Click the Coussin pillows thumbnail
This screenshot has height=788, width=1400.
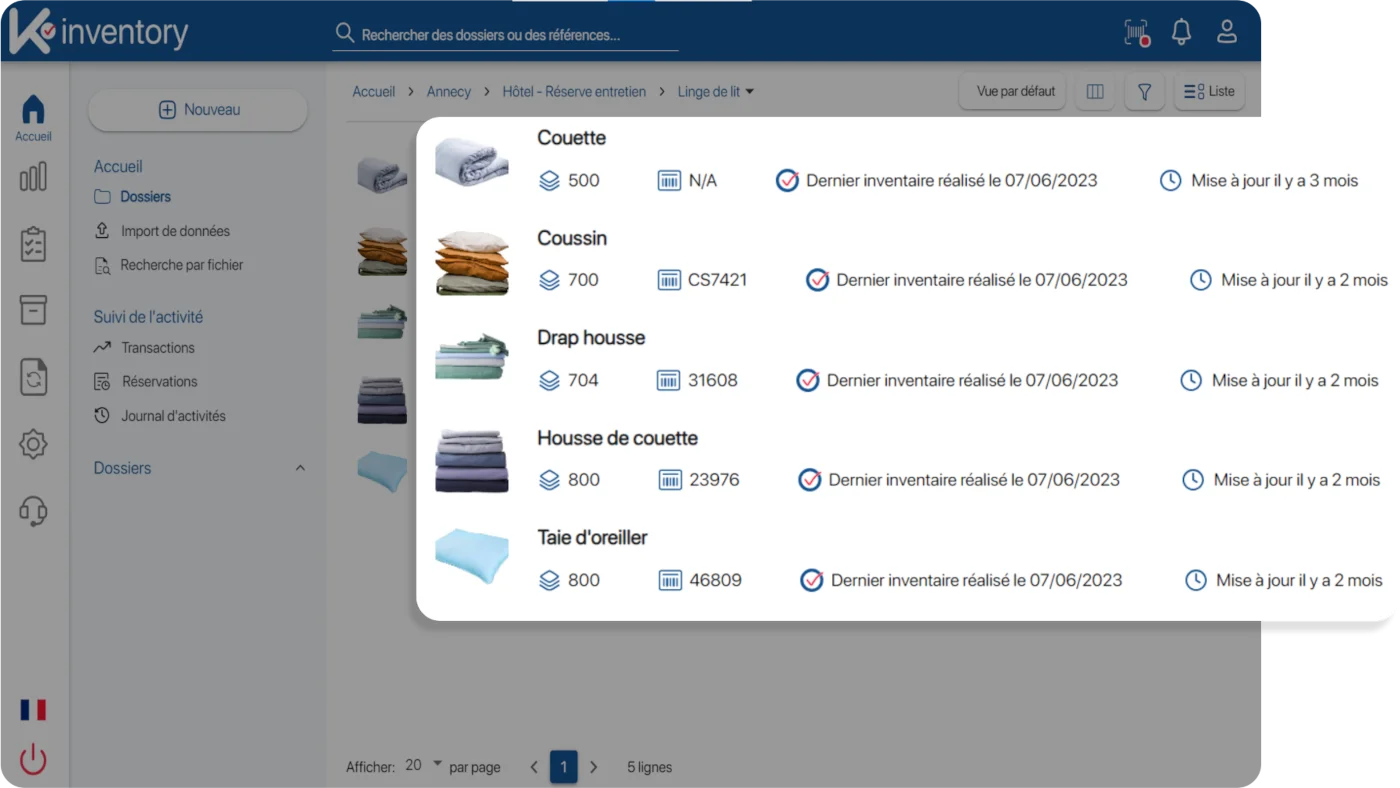(x=472, y=262)
